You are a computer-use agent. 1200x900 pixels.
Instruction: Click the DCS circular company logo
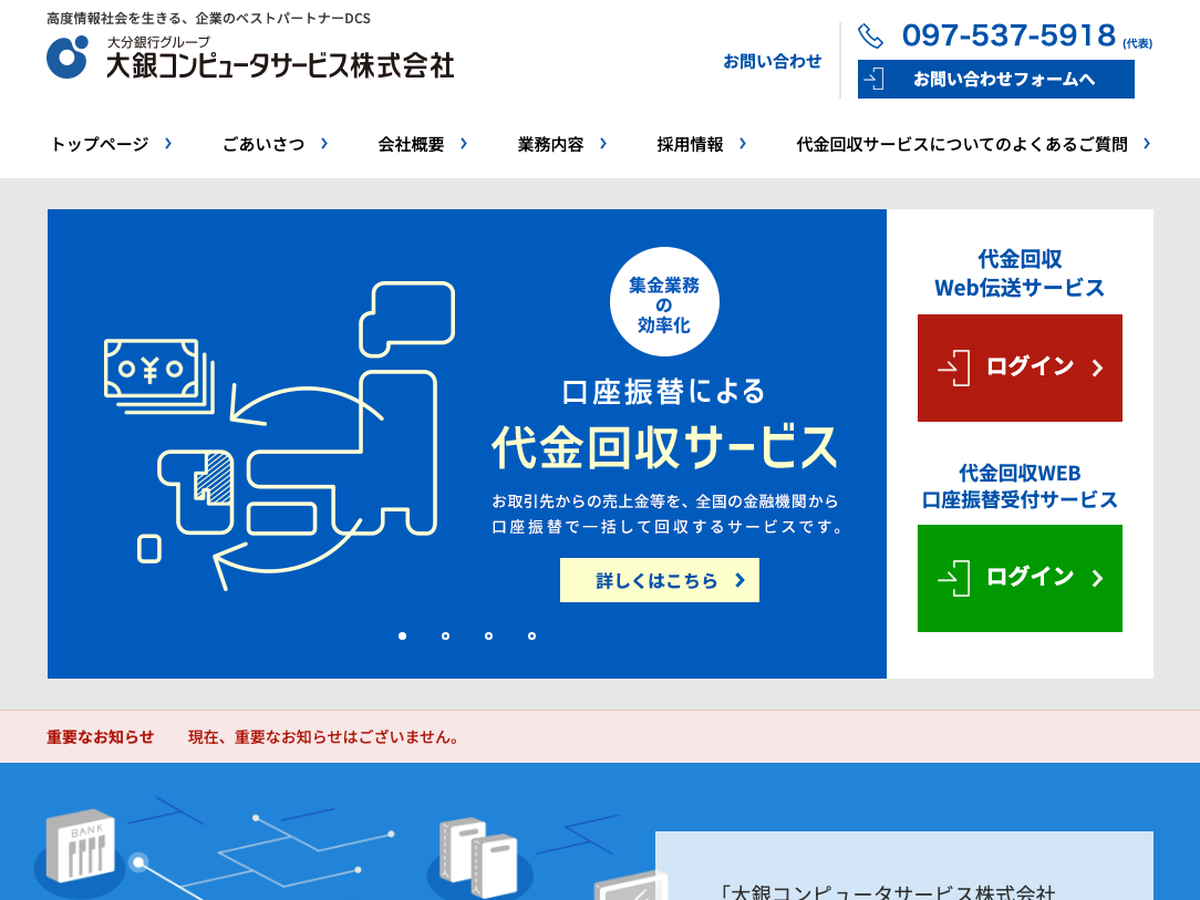[67, 57]
